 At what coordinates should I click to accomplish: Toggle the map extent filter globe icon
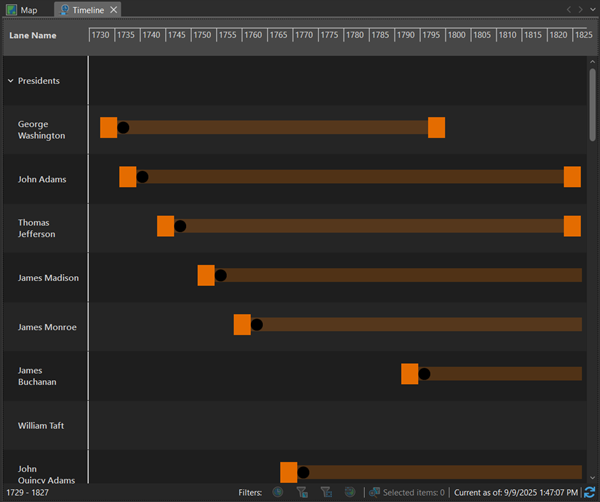(350, 492)
